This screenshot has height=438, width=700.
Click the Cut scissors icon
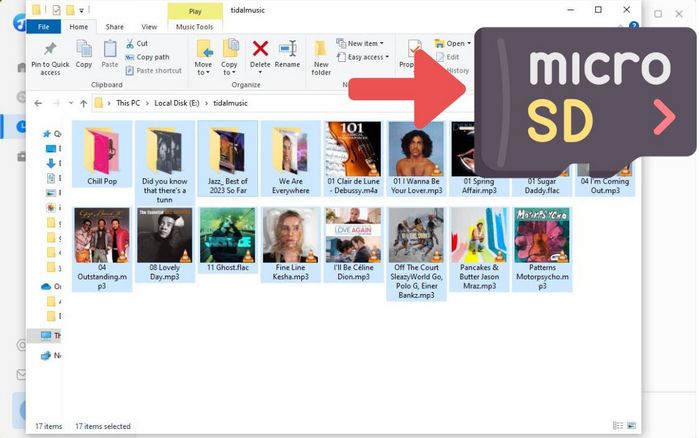pos(130,43)
